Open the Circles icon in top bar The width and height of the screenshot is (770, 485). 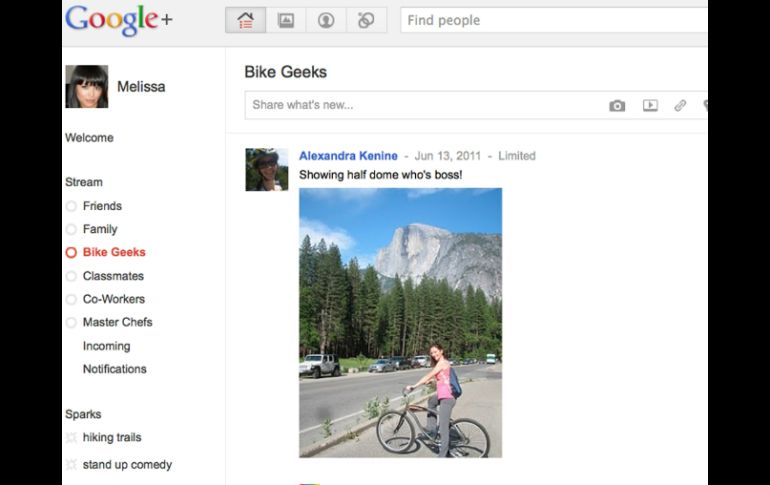click(366, 20)
